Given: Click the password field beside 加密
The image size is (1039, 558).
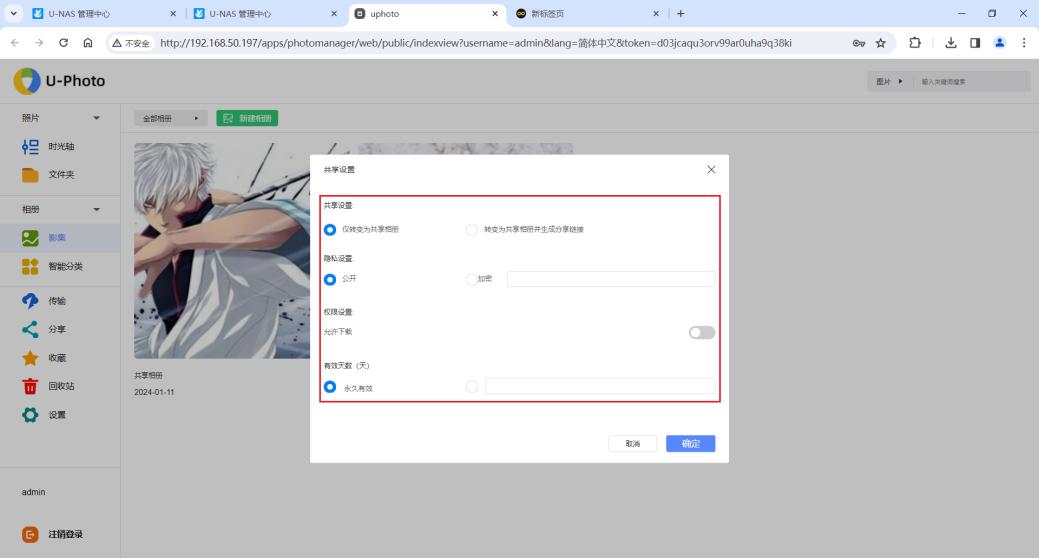Looking at the screenshot, I should point(610,279).
